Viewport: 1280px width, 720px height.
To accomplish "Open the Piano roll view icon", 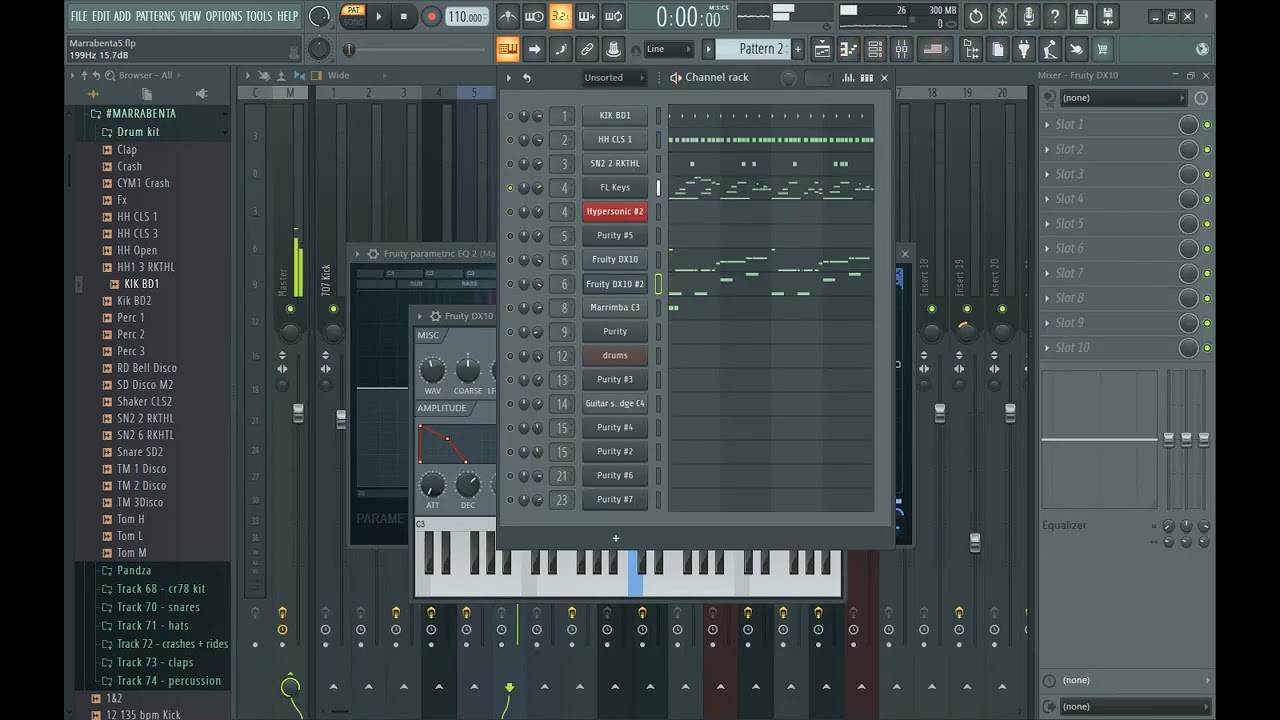I will 848,49.
